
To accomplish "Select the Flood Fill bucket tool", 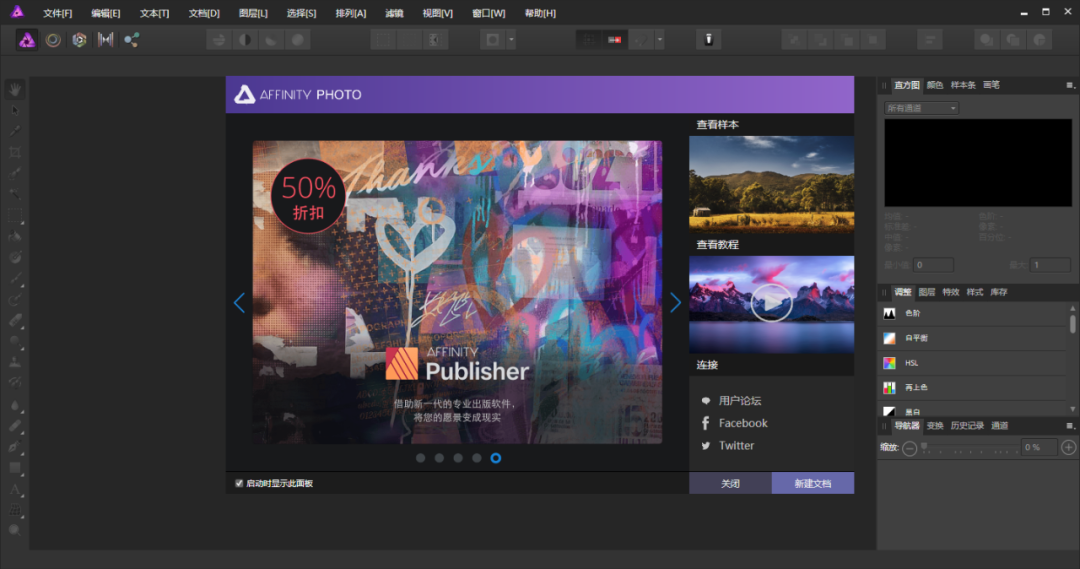I will click(x=14, y=236).
